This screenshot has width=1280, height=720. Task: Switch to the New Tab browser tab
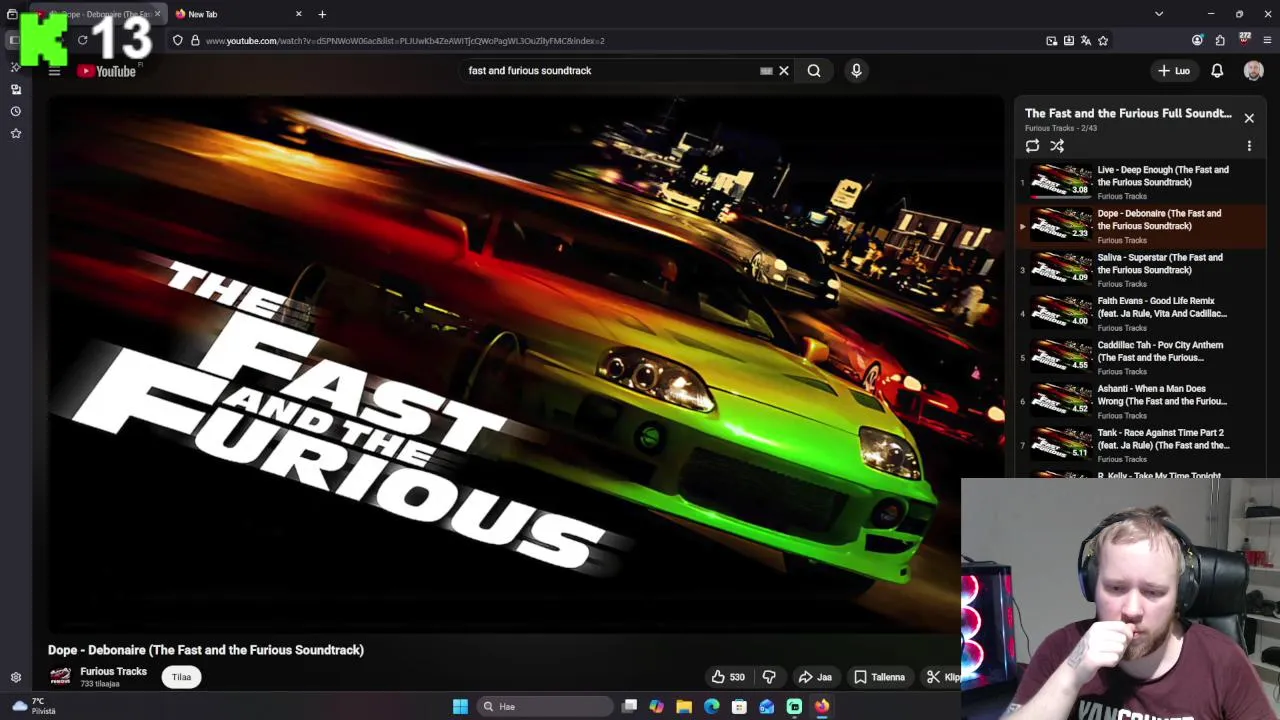click(237, 14)
